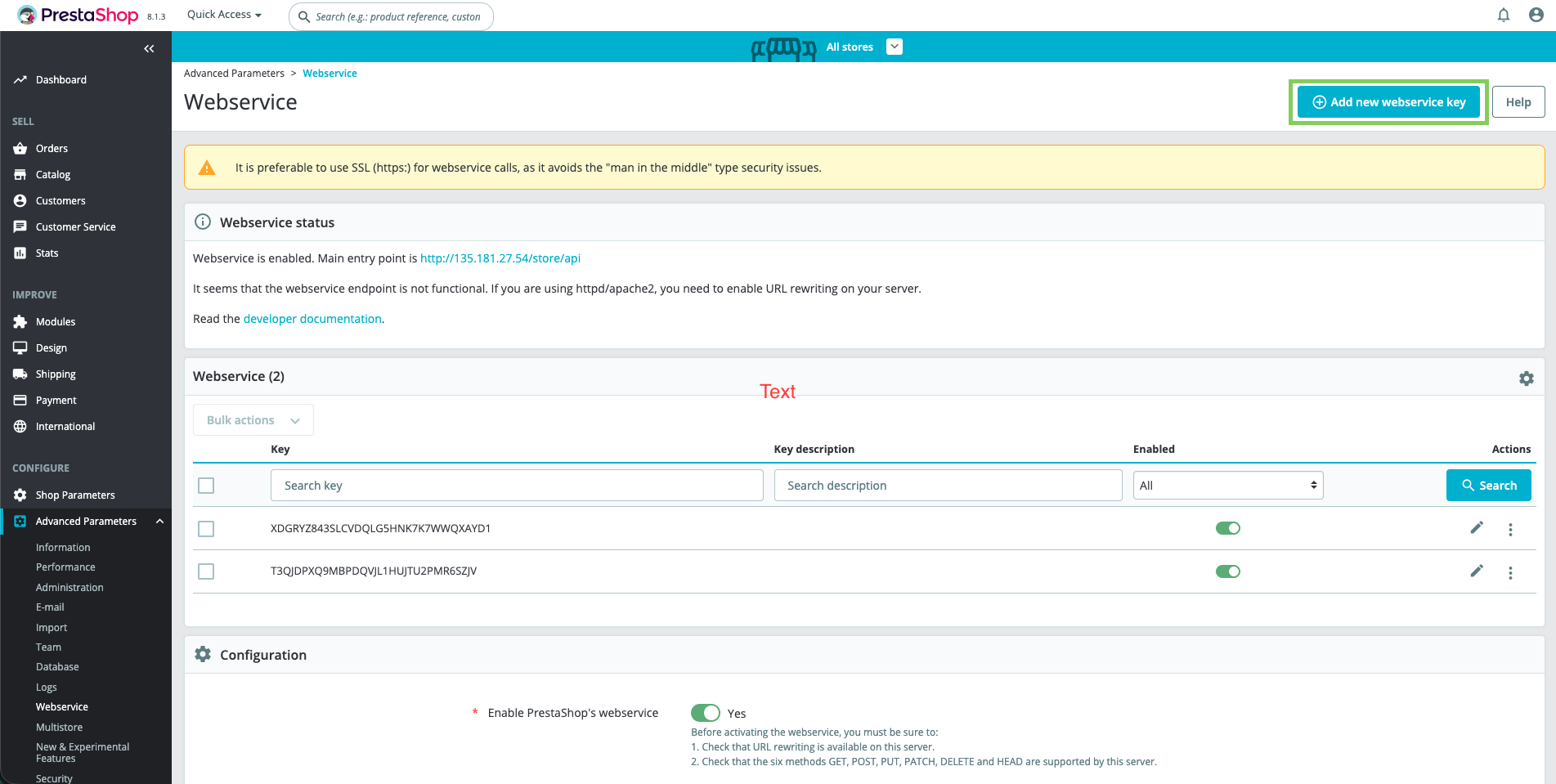
Task: Edit the T3QJDPXQ9 key with pencil icon
Action: pos(1476,571)
